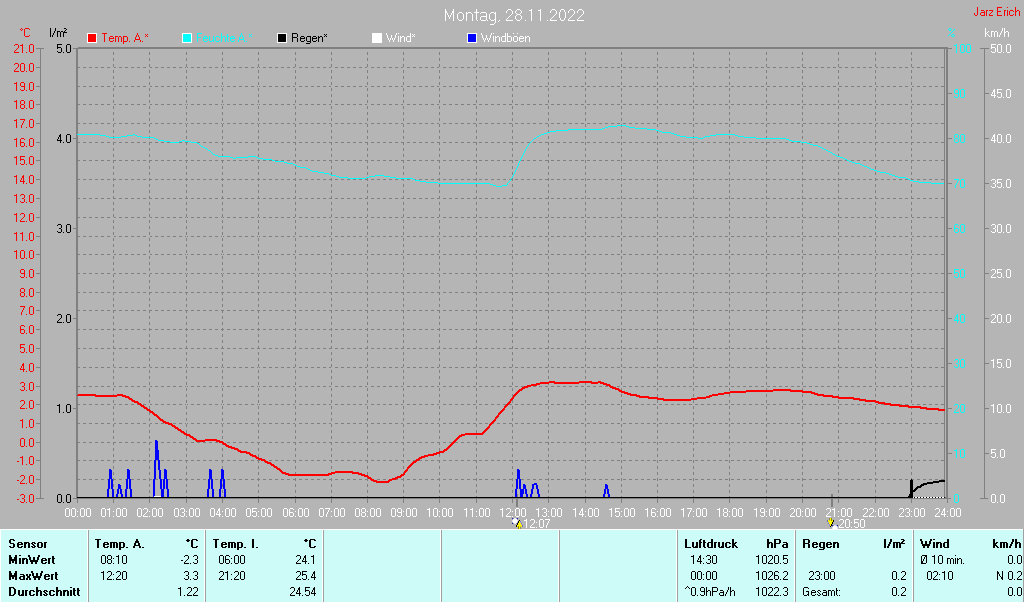
Task: Click the 'Luftdruck' column header
Action: point(711,544)
